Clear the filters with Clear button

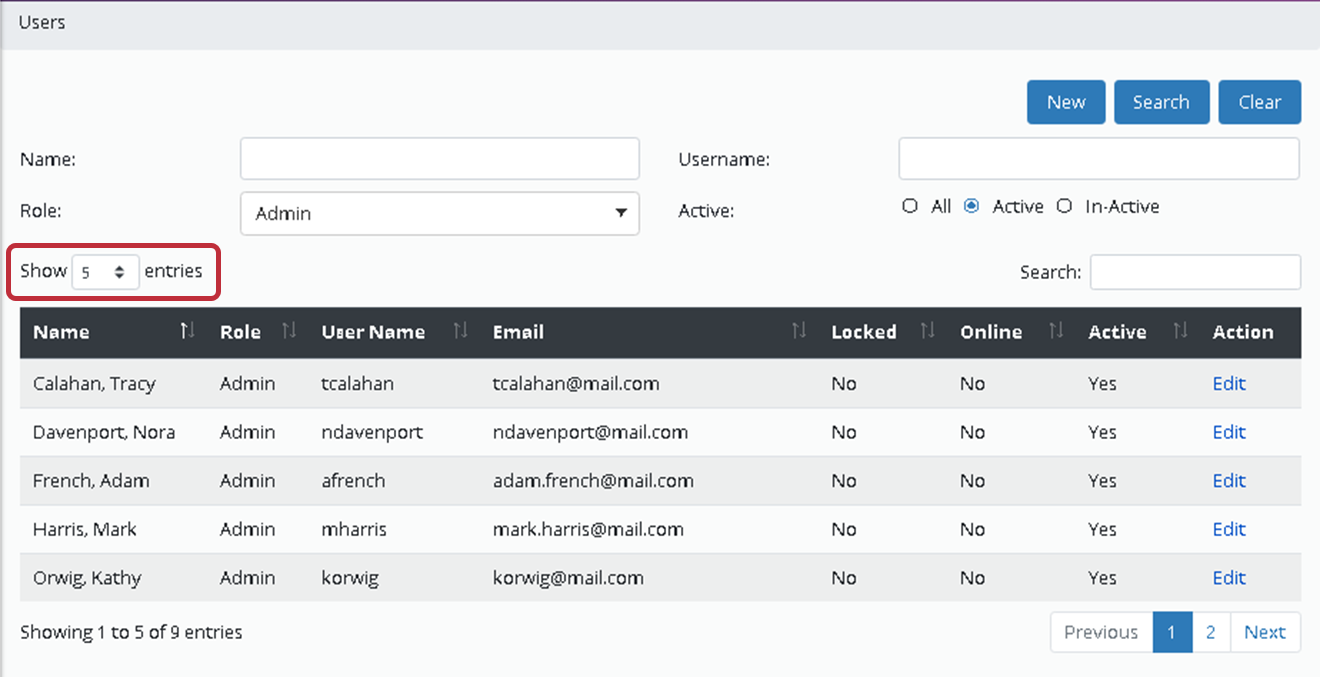click(x=1259, y=102)
